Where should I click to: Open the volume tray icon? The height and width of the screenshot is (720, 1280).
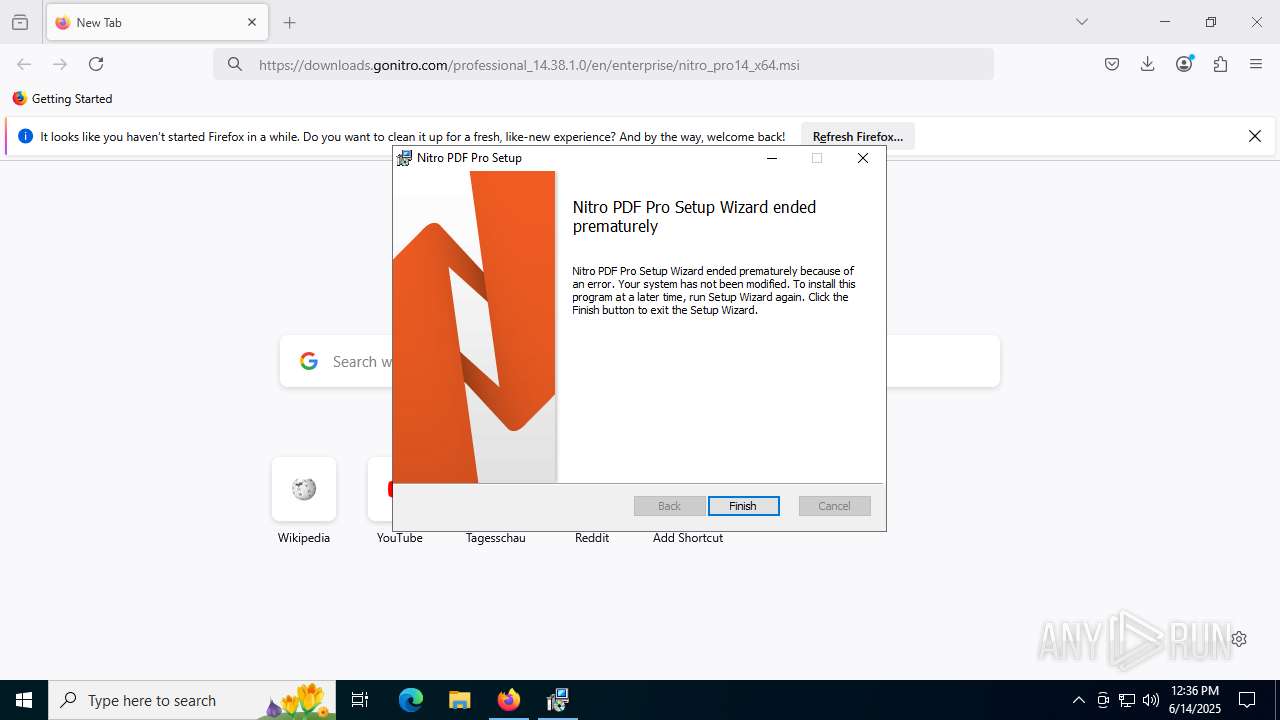click(x=1151, y=700)
